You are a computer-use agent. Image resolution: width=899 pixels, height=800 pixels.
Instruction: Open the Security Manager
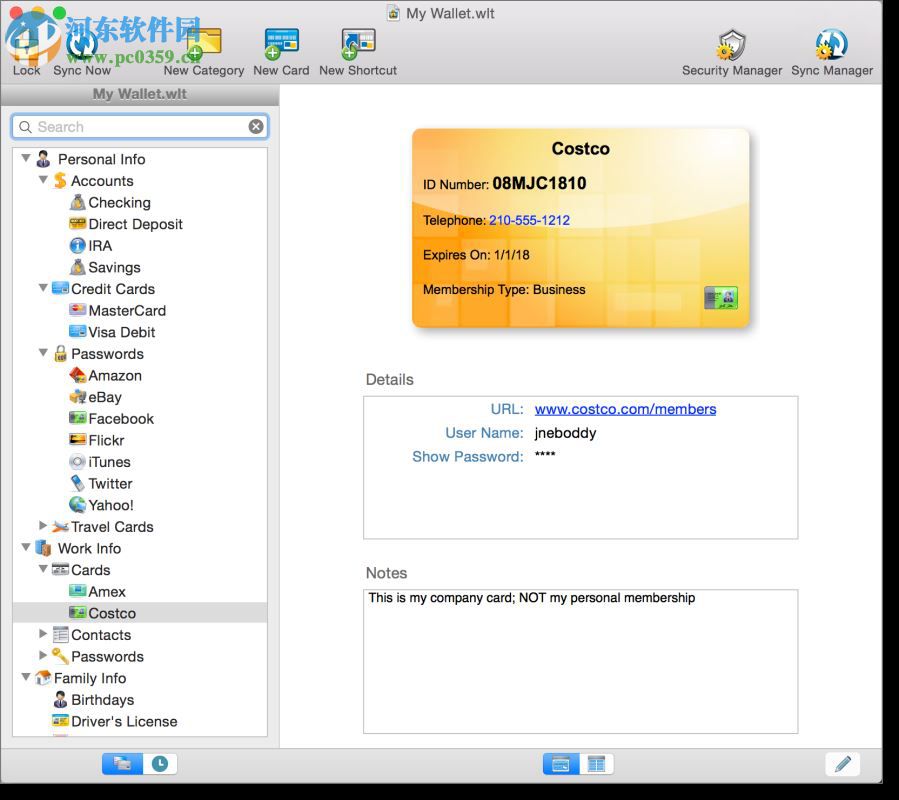click(732, 40)
